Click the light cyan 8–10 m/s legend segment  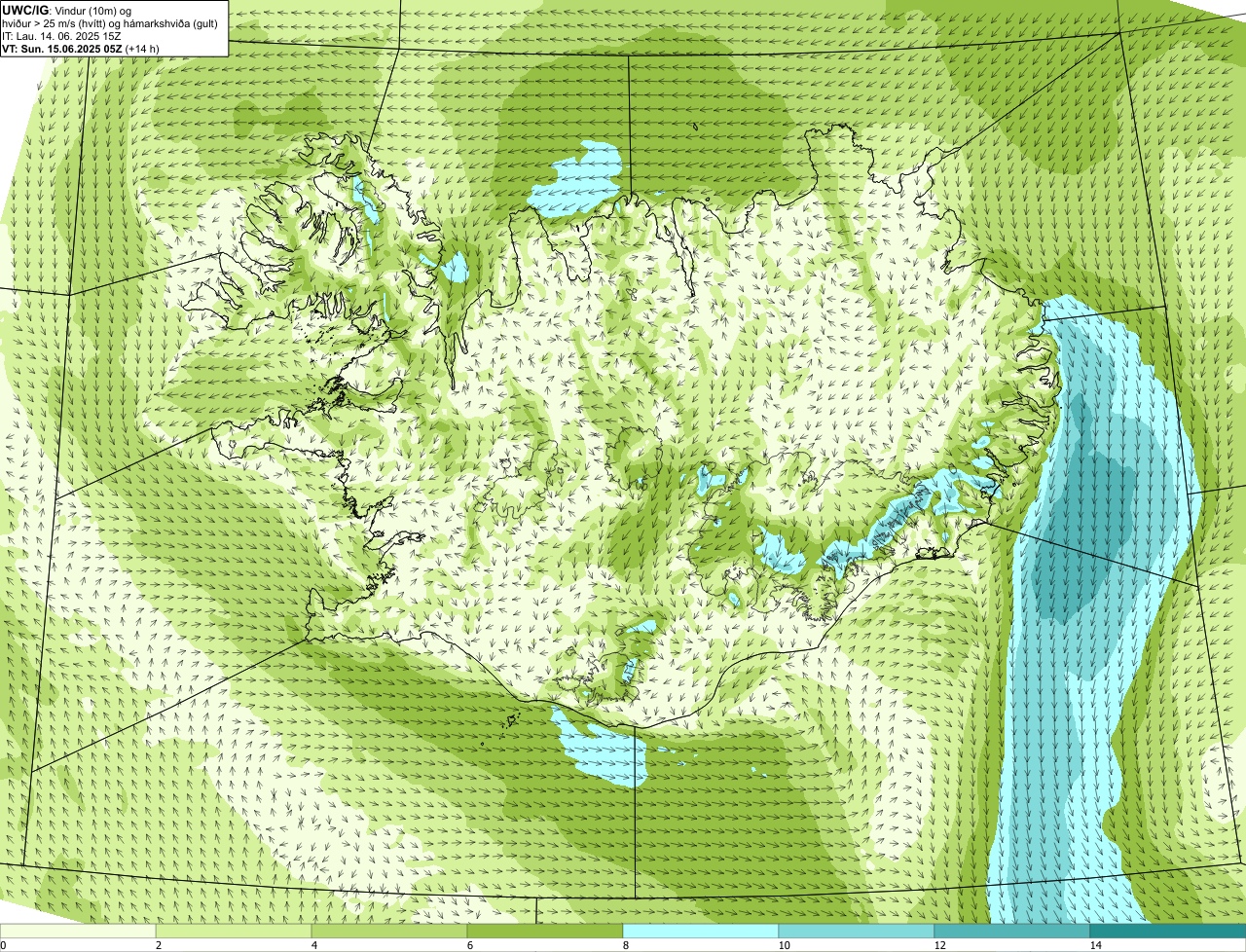click(701, 931)
